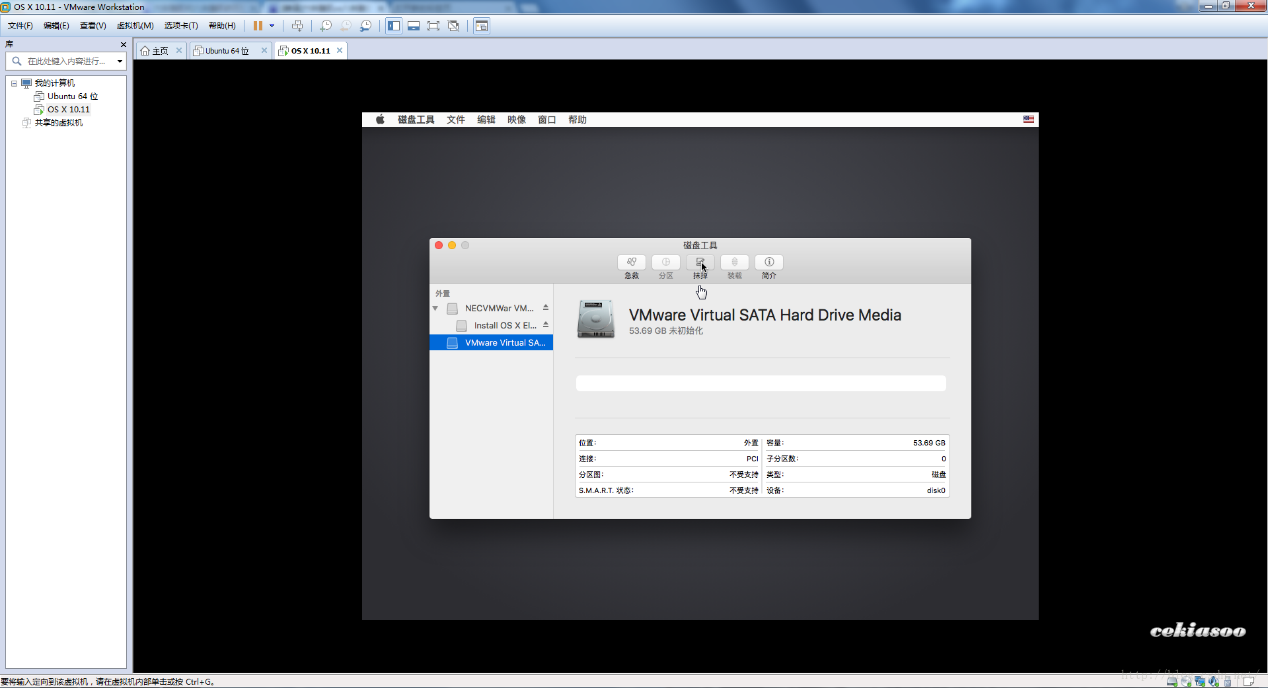The height and width of the screenshot is (688, 1268).
Task: Open the power options dropdown arrow
Action: [x=272, y=25]
